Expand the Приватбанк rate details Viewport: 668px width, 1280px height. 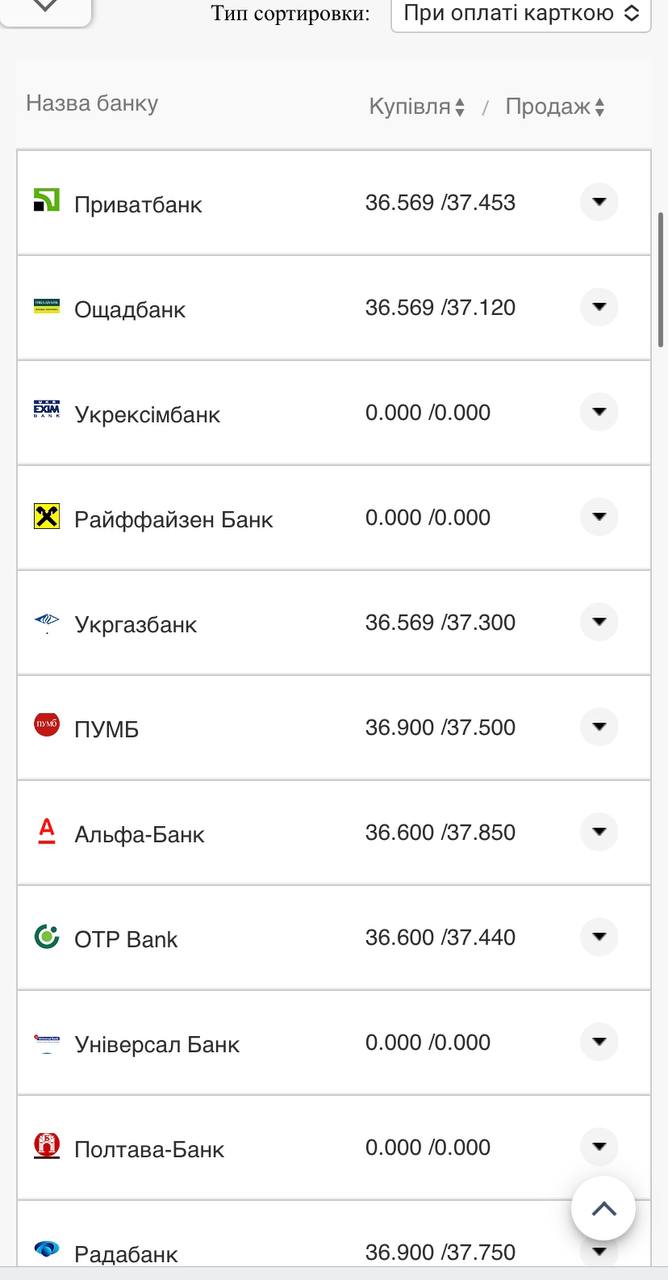coord(599,202)
